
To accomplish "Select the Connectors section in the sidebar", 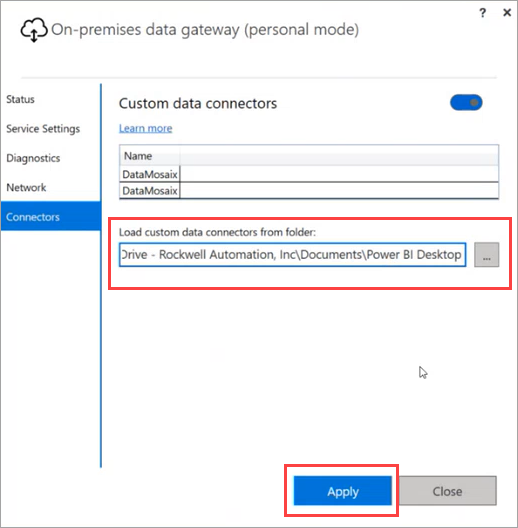I will coord(51,217).
